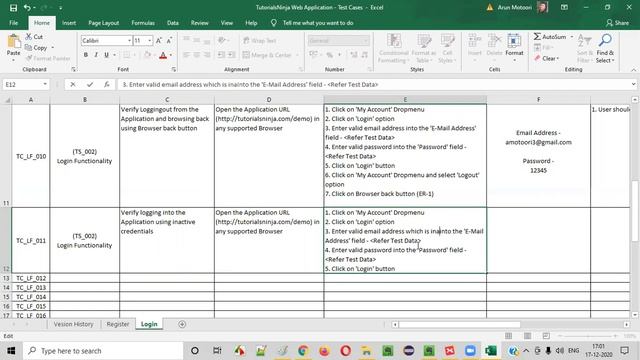Open Clipboard pane dialog launcher

pos(73,69)
